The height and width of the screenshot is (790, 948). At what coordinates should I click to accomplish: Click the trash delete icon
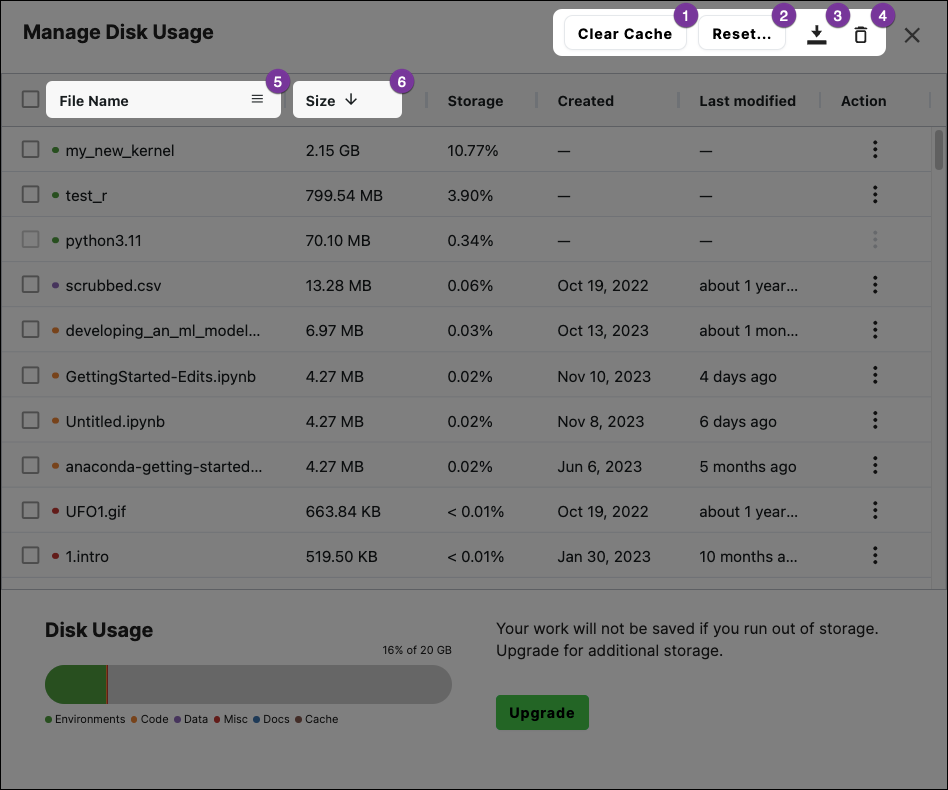860,35
